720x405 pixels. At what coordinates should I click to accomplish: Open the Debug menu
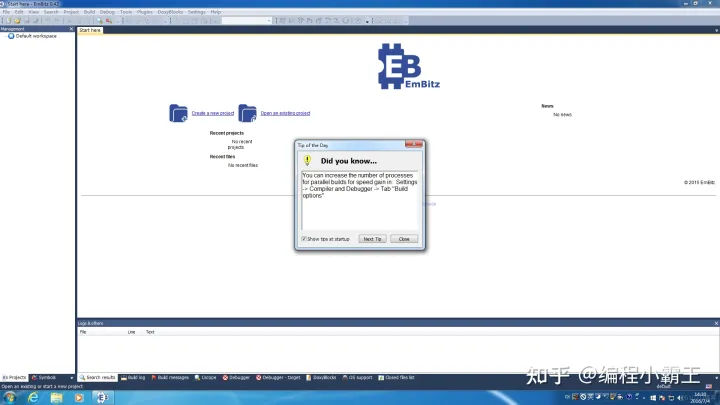(x=107, y=12)
